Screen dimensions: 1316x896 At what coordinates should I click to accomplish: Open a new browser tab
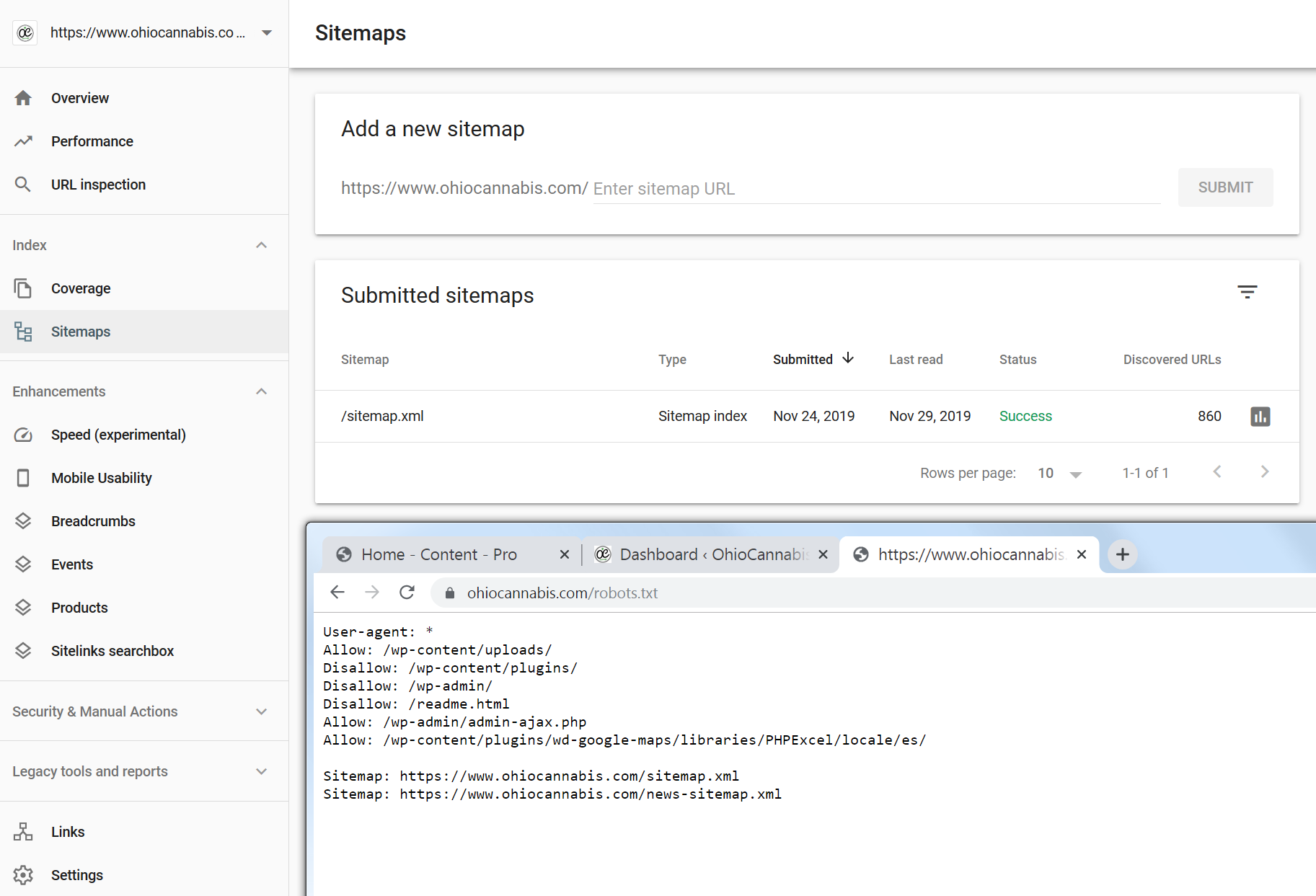[1123, 554]
